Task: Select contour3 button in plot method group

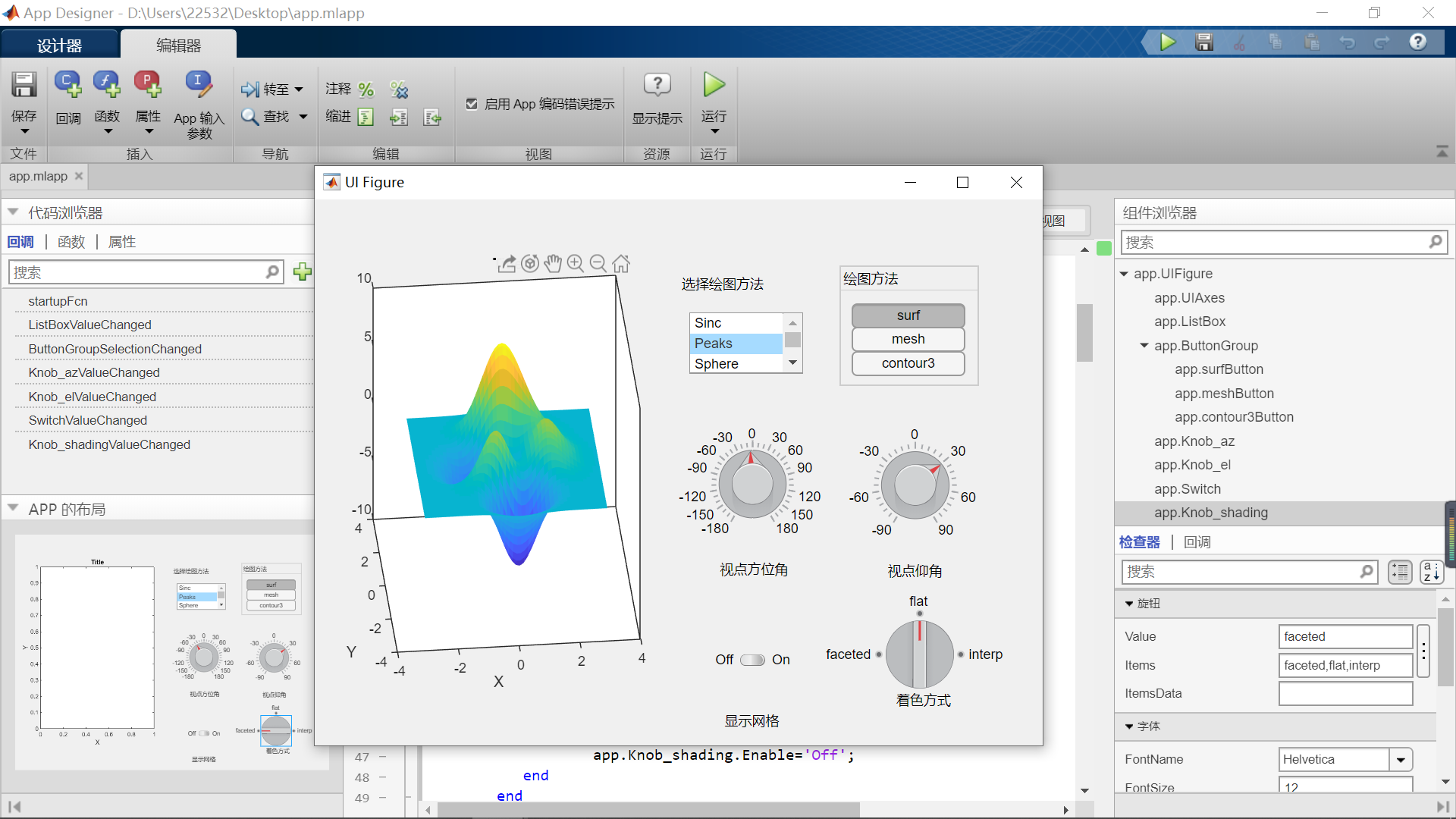Action: click(x=908, y=363)
